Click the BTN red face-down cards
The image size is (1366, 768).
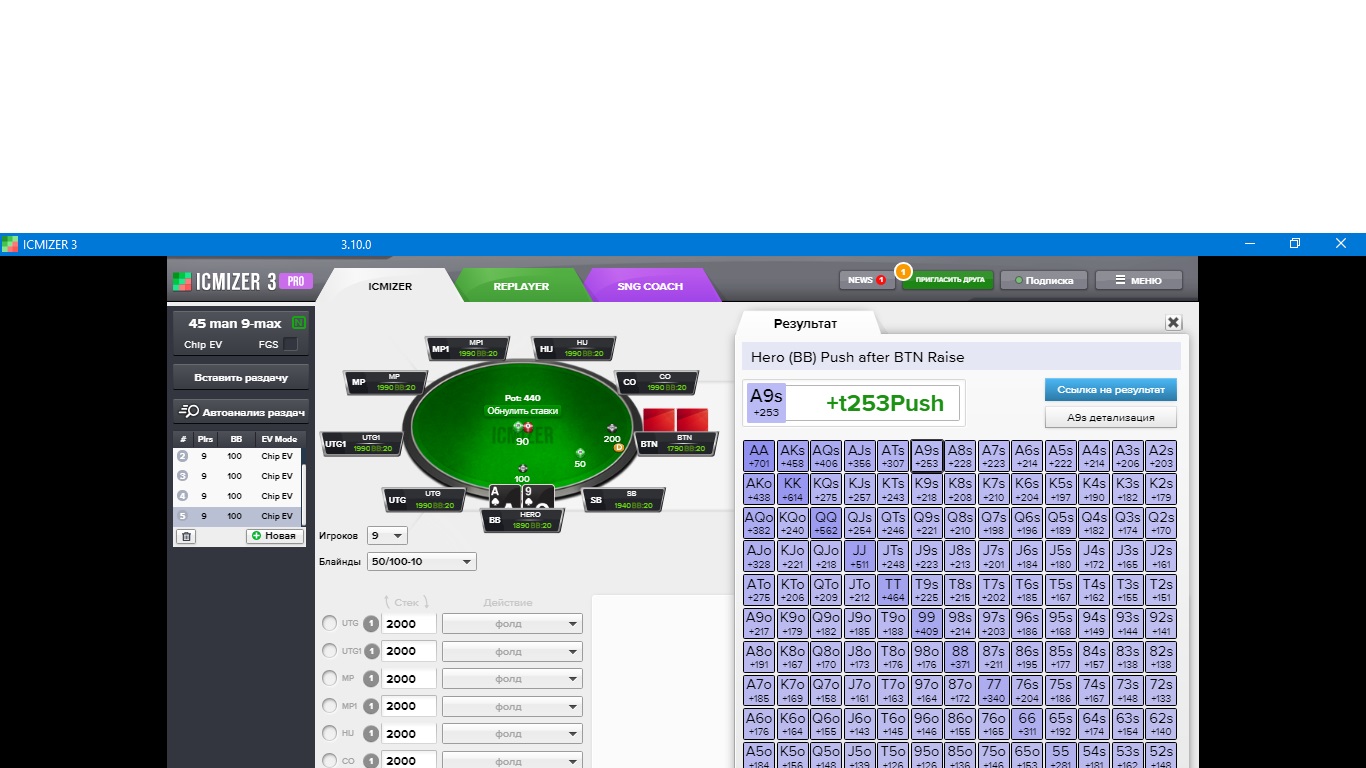[675, 420]
